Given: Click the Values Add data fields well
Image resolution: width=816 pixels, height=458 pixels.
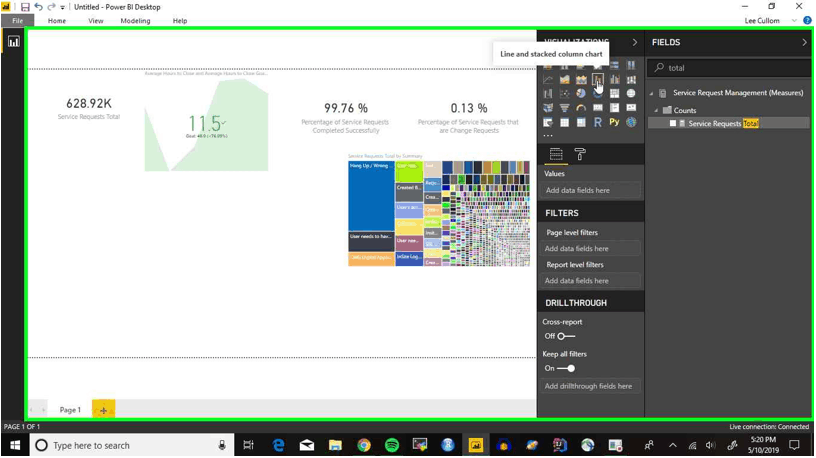Looking at the screenshot, I should click(590, 190).
